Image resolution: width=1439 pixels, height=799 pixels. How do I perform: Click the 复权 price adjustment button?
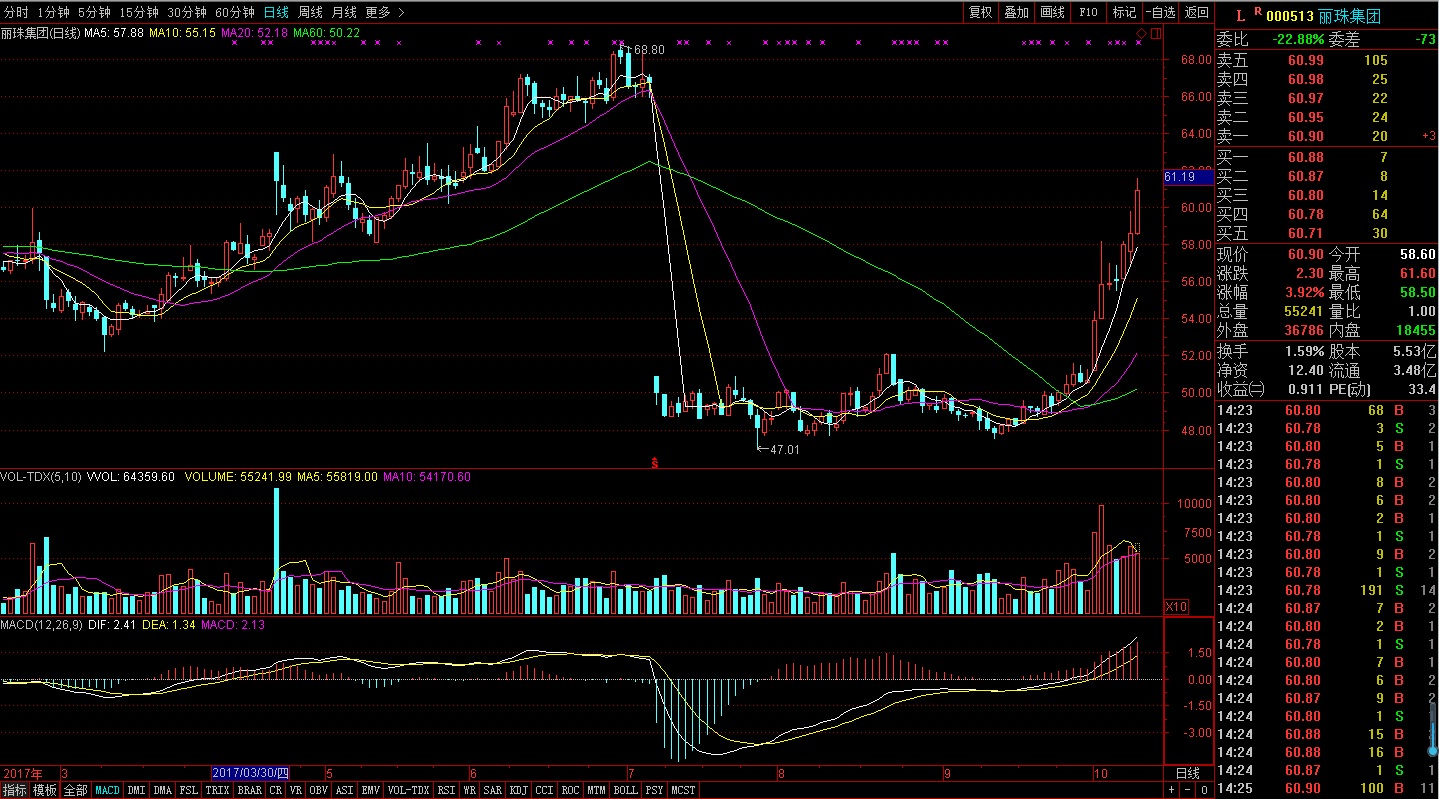click(980, 12)
